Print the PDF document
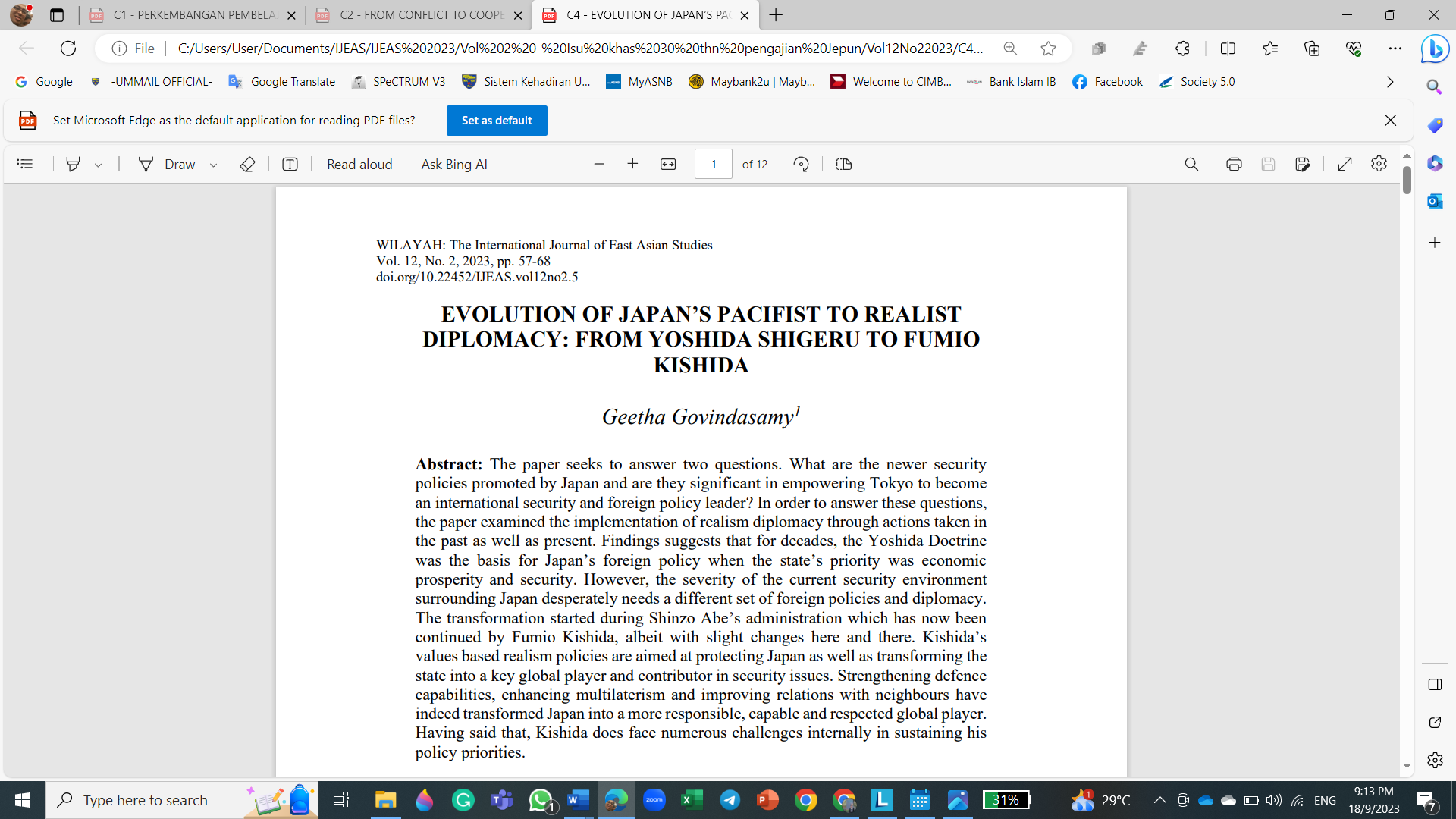Viewport: 1456px width, 819px height. (1234, 164)
